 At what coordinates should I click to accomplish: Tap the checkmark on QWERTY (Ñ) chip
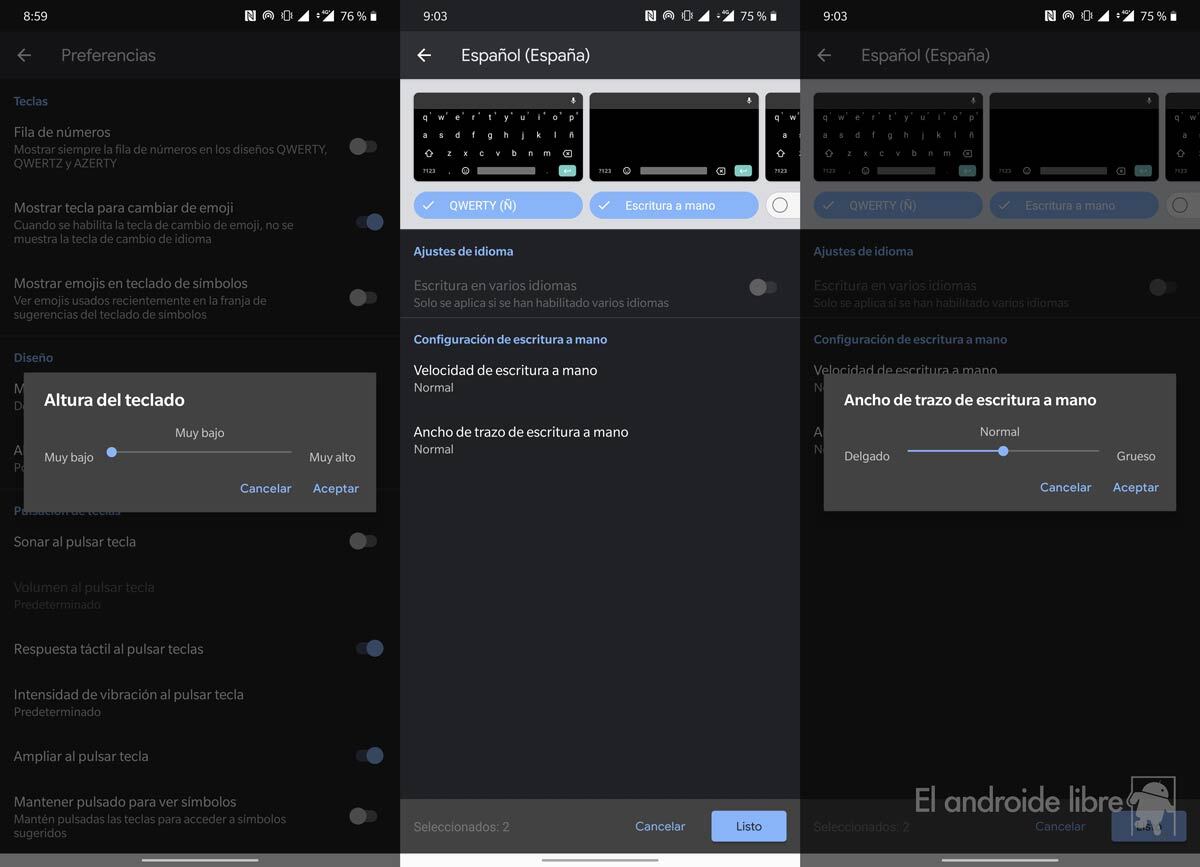pos(428,205)
